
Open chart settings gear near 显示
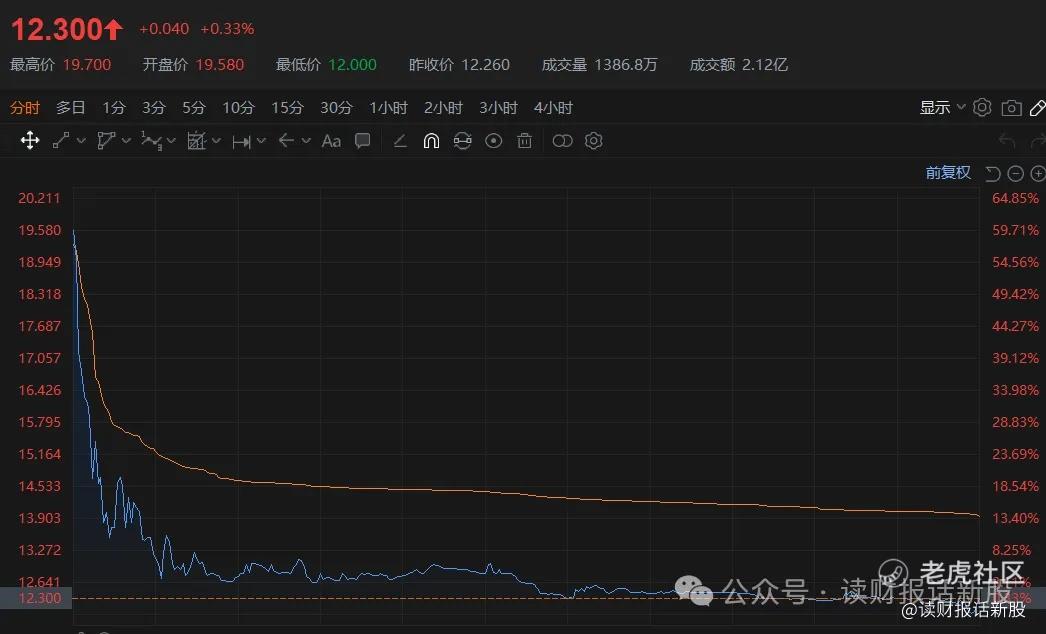[x=982, y=107]
